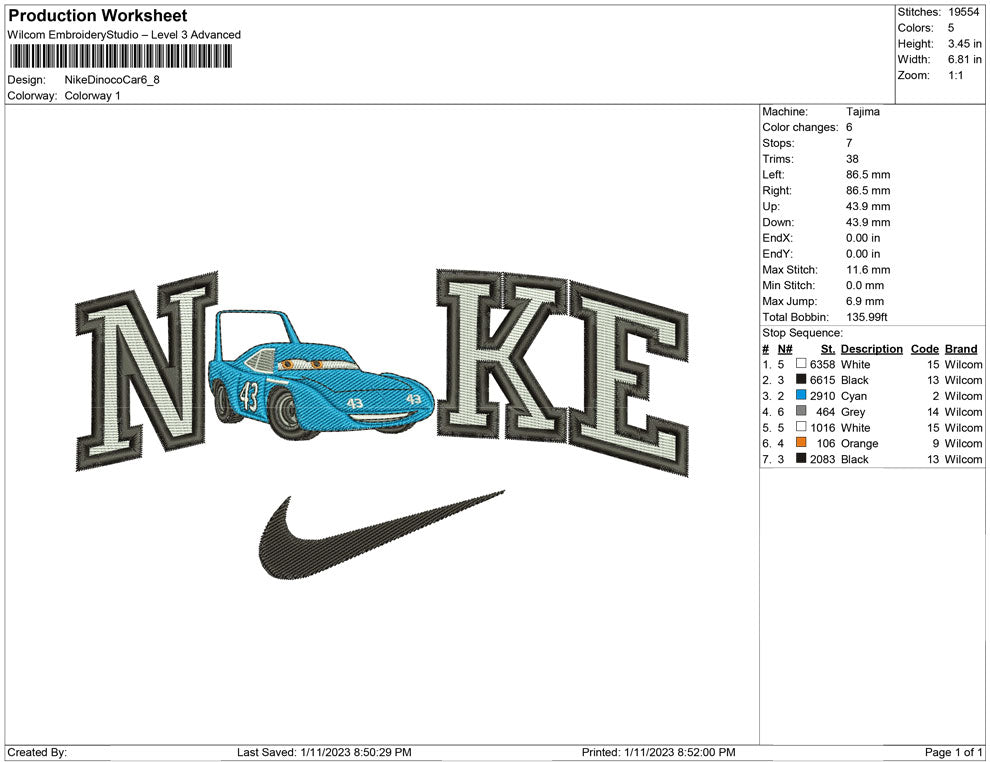Viewport: 990px width, 762px height.
Task: Click the white 1016 thread swatch
Action: pos(801,428)
